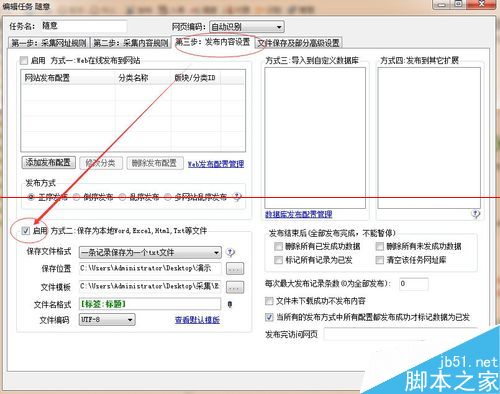Open help icon below method four list
Image resolution: width=500 pixels, height=394 pixels.
pos(476,214)
